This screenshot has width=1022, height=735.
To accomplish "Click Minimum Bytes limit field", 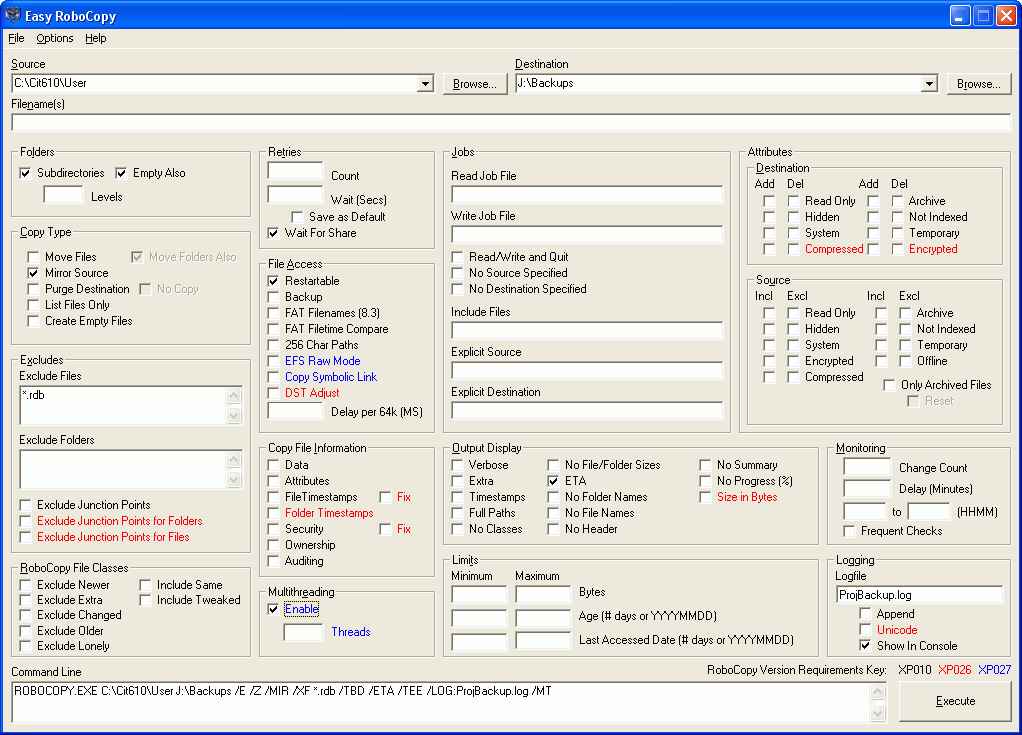I will click(x=479, y=594).
